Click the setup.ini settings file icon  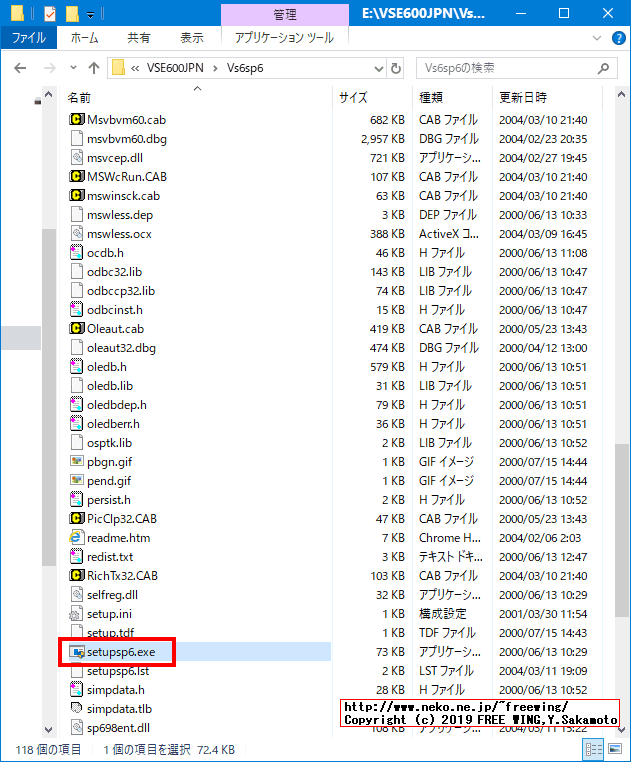(x=76, y=614)
